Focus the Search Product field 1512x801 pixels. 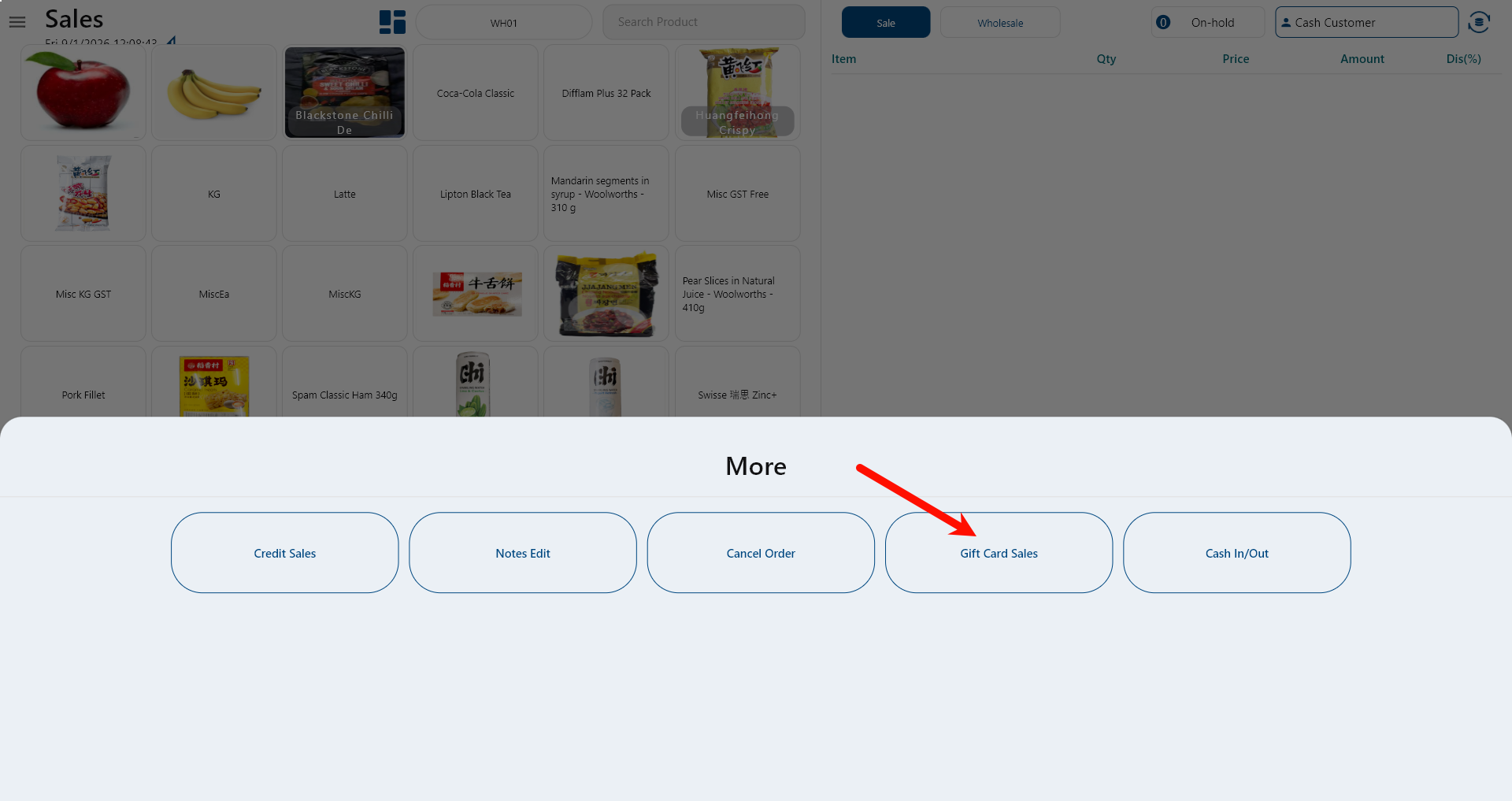[x=704, y=22]
